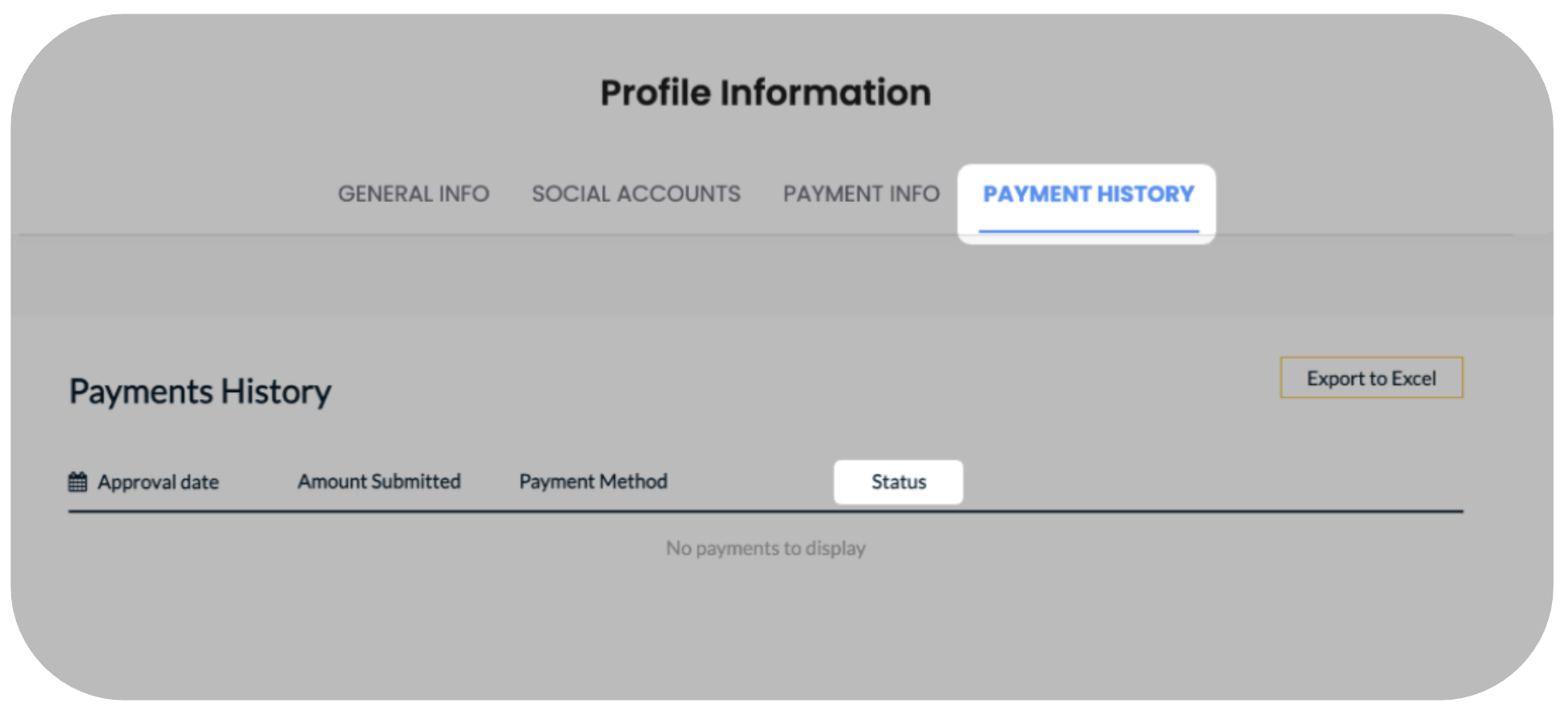
Task: Sort by the Status column header
Action: coord(899,482)
